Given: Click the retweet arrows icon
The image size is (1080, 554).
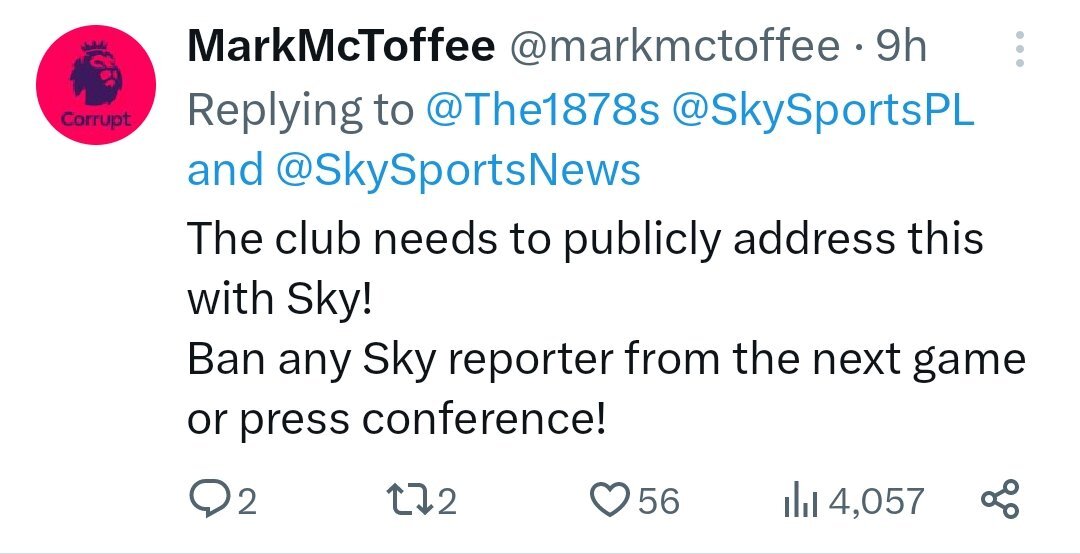Looking at the screenshot, I should pyautogui.click(x=410, y=500).
